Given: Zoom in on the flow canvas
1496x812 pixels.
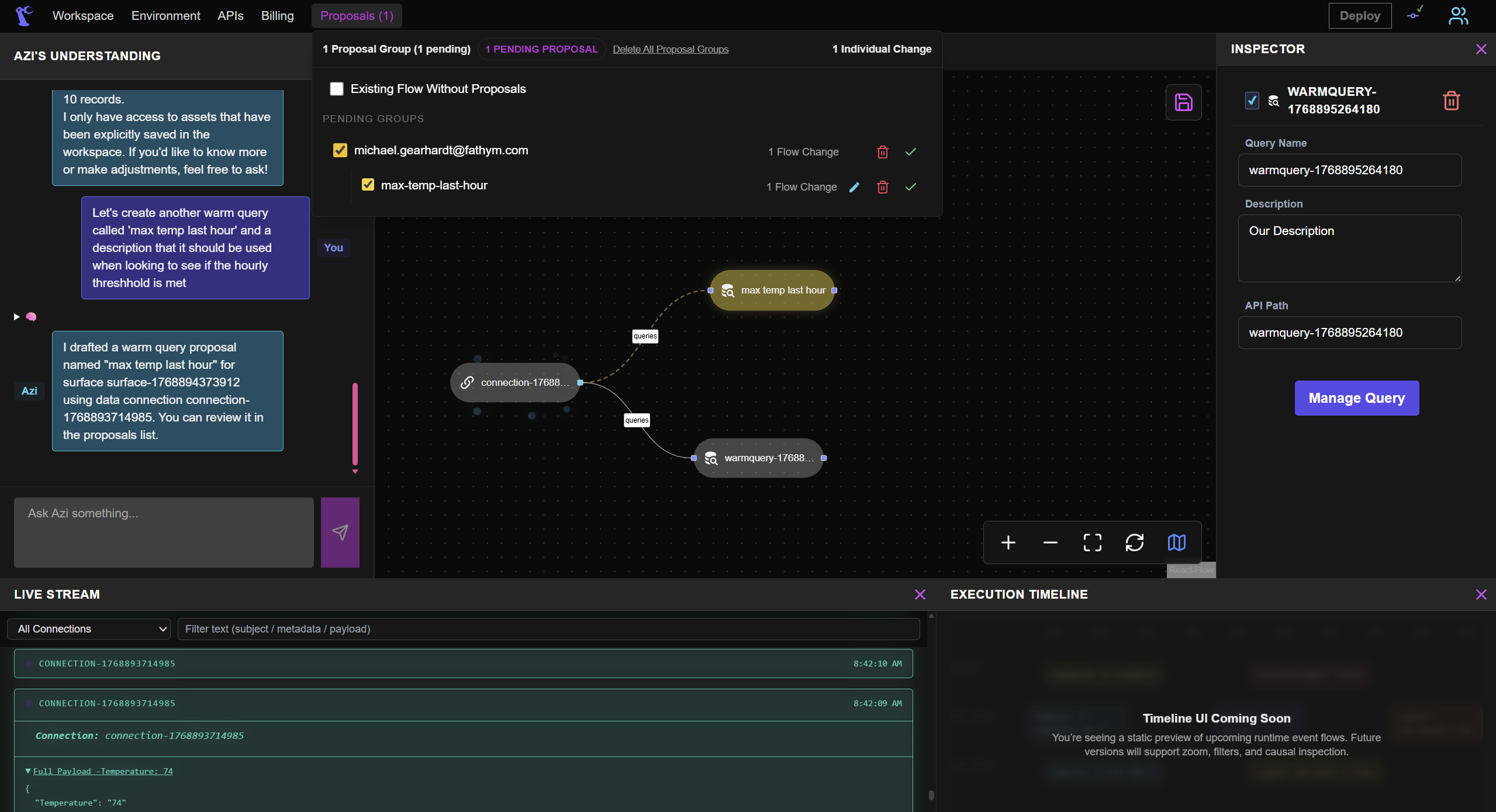Looking at the screenshot, I should pos(1008,543).
